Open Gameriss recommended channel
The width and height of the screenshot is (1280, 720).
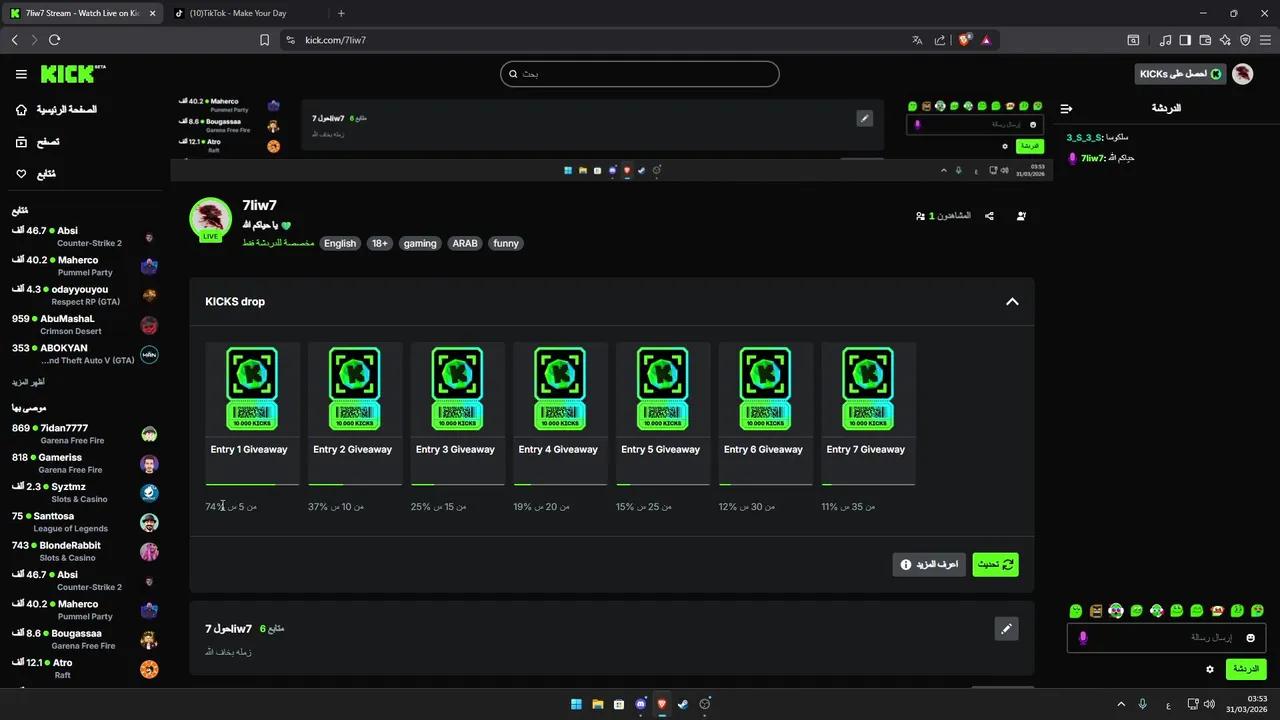(85, 463)
